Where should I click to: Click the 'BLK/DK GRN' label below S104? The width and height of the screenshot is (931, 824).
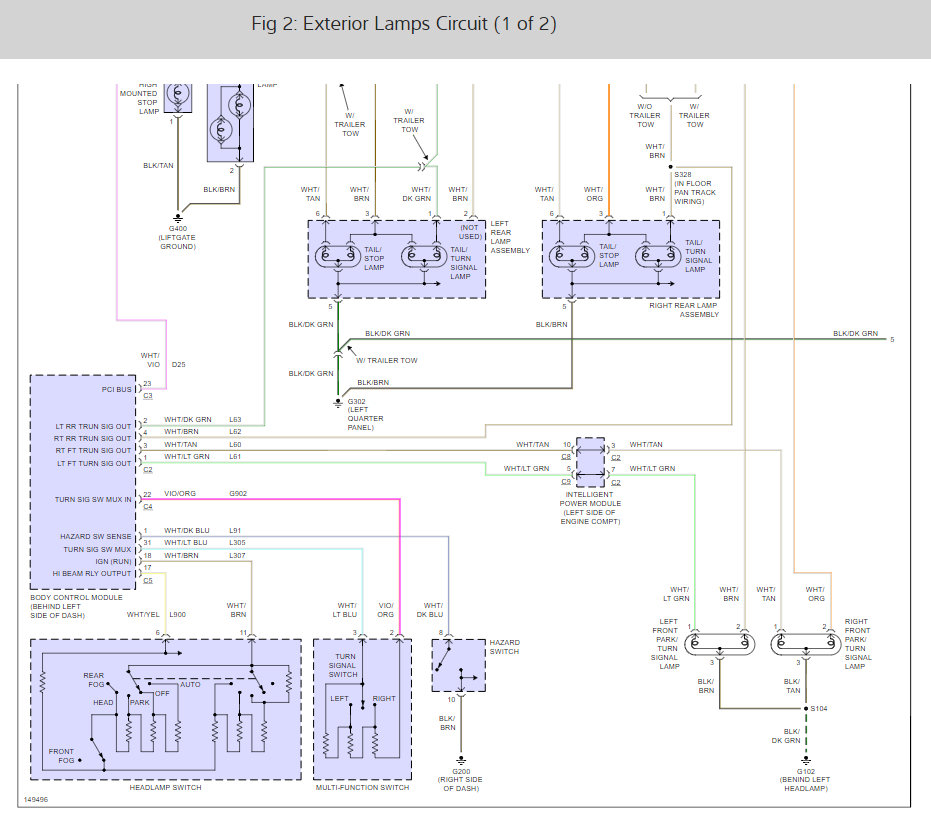[x=786, y=736]
